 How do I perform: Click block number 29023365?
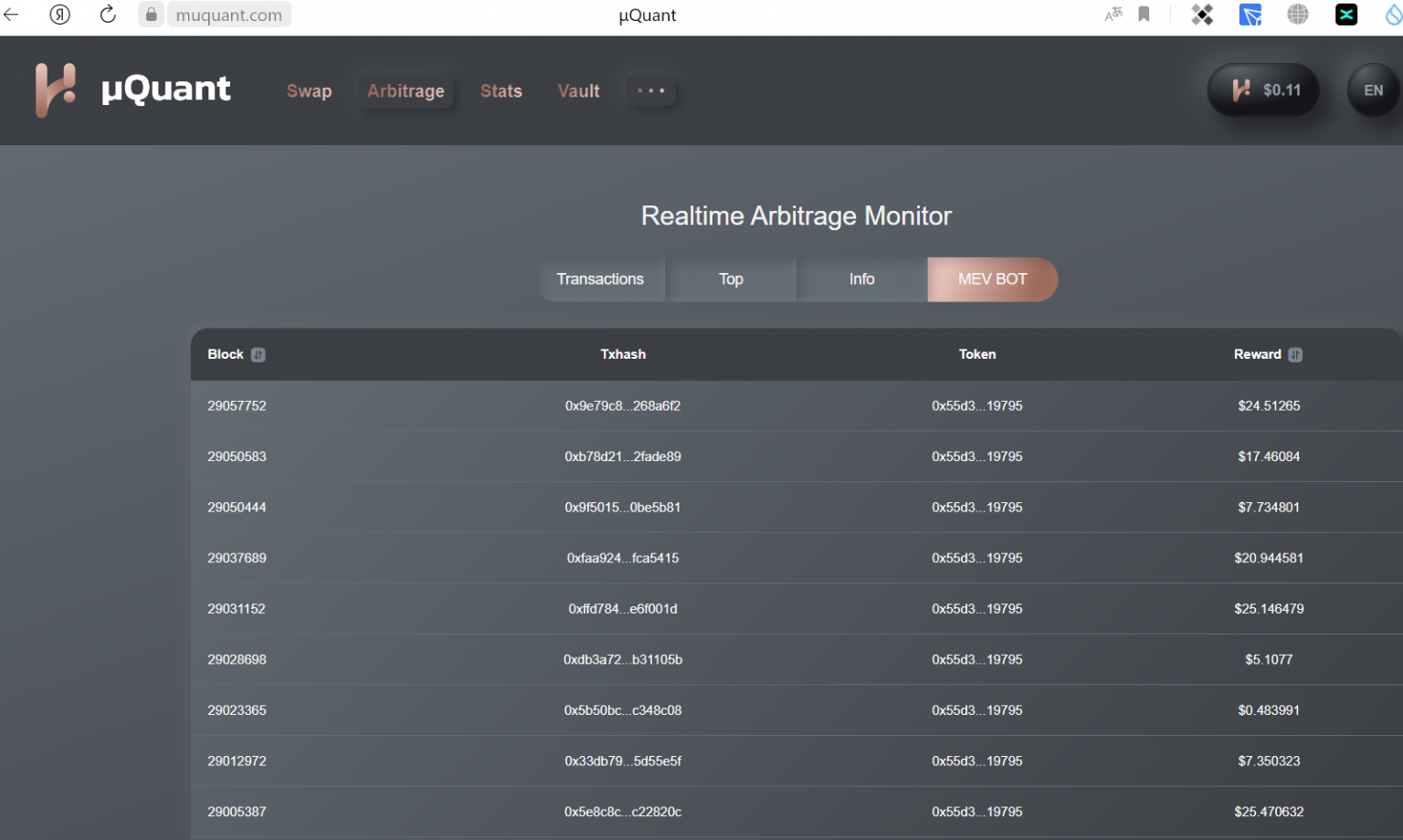click(x=237, y=710)
